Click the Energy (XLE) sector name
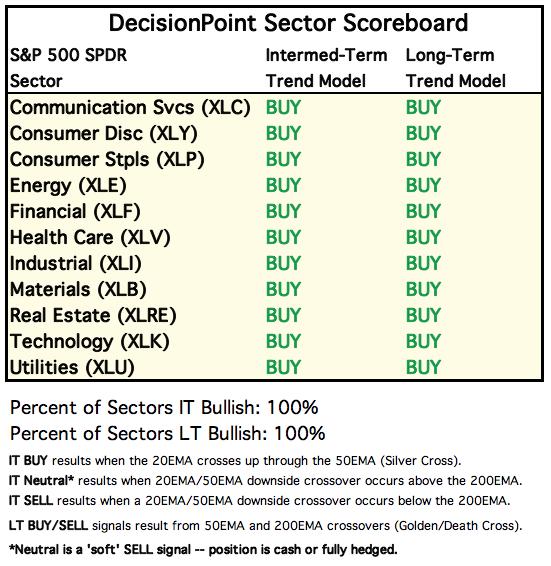 pos(68,186)
